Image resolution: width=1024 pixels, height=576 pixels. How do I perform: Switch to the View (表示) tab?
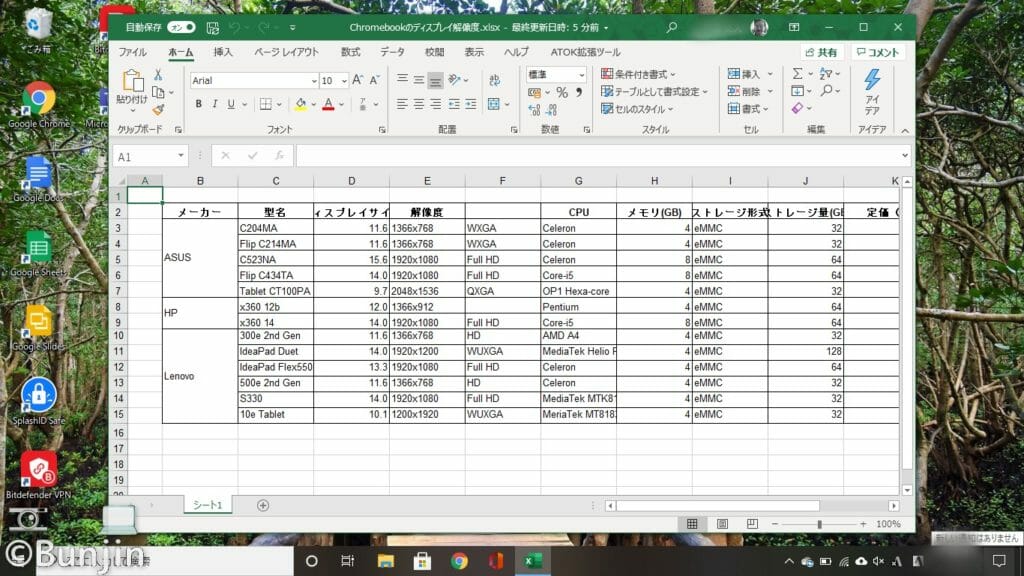pos(474,52)
